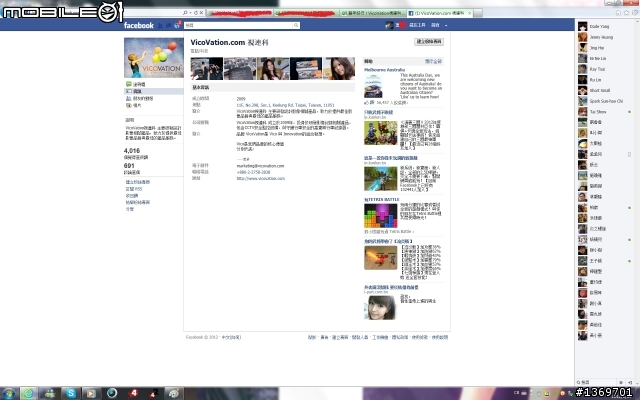Click the marketing@vicovation.com email text
The image size is (640, 400).
tap(260, 166)
